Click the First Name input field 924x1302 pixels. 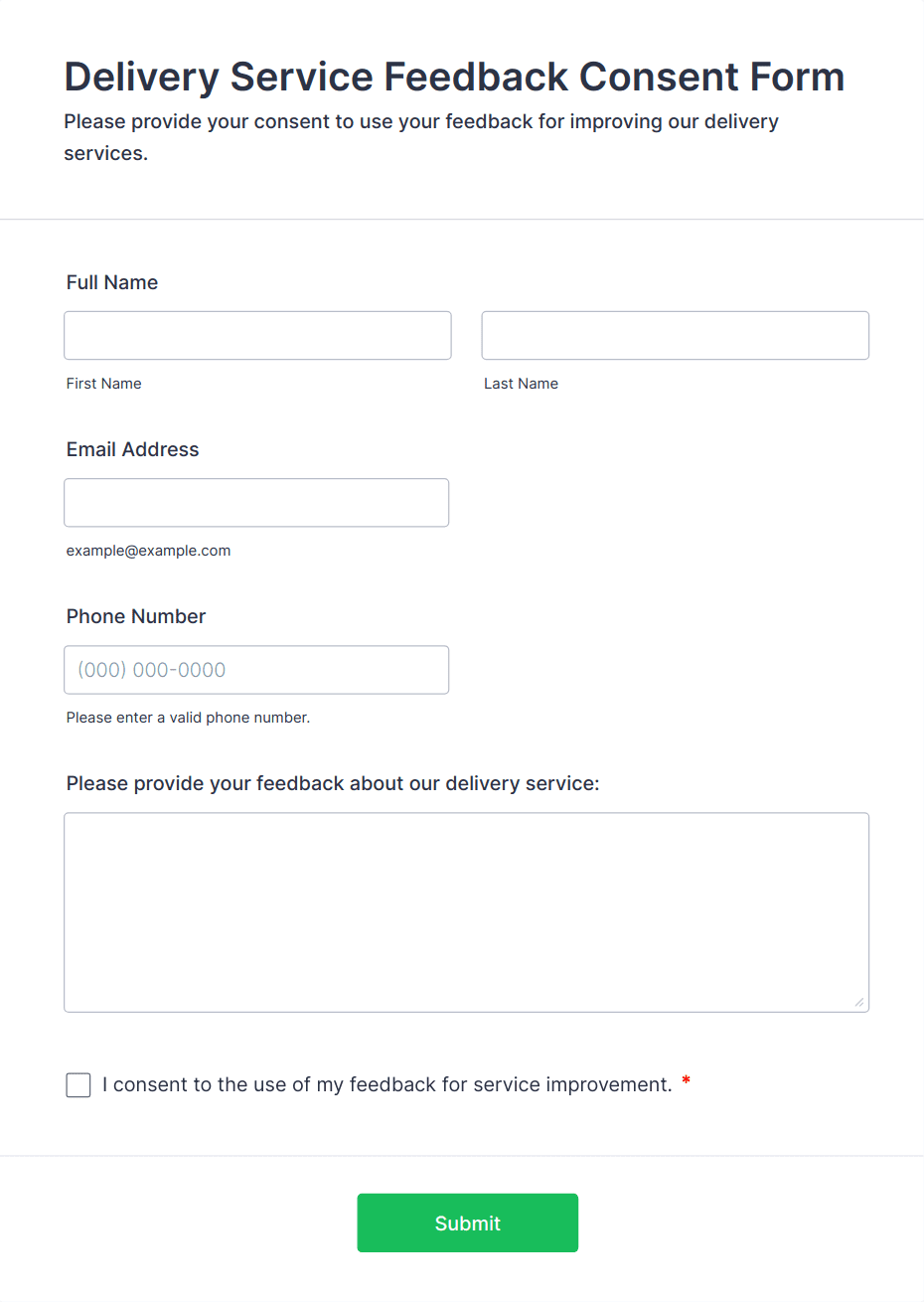tap(257, 336)
